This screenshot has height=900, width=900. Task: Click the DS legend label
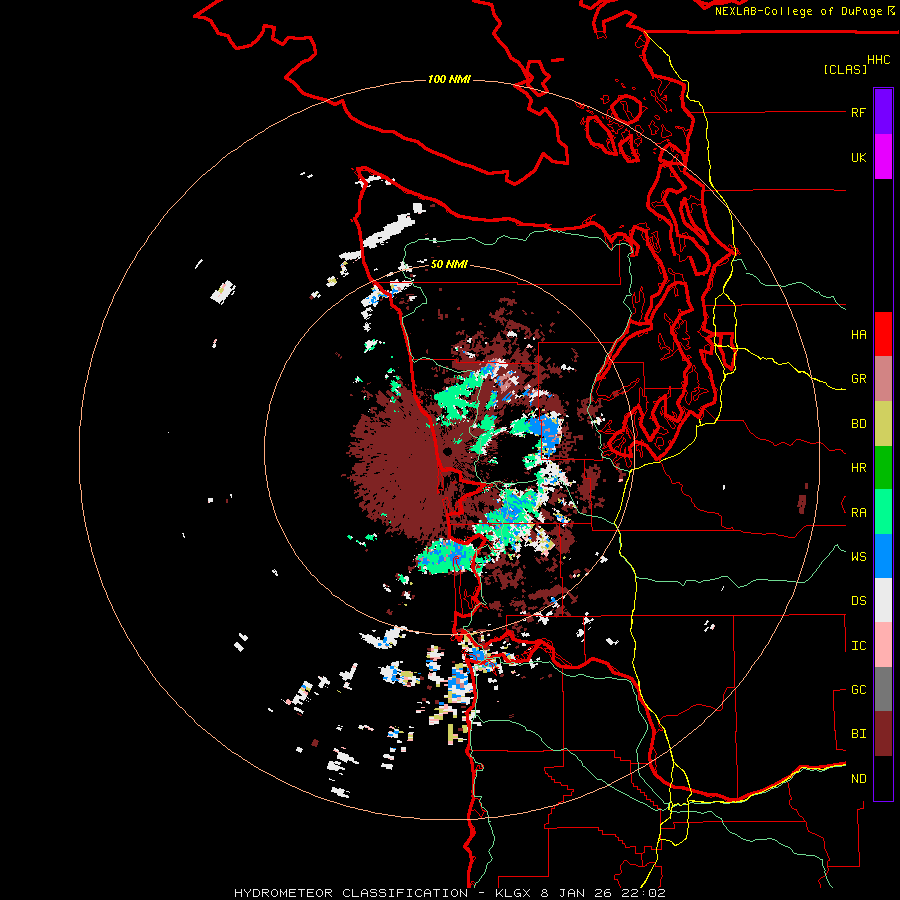[858, 601]
